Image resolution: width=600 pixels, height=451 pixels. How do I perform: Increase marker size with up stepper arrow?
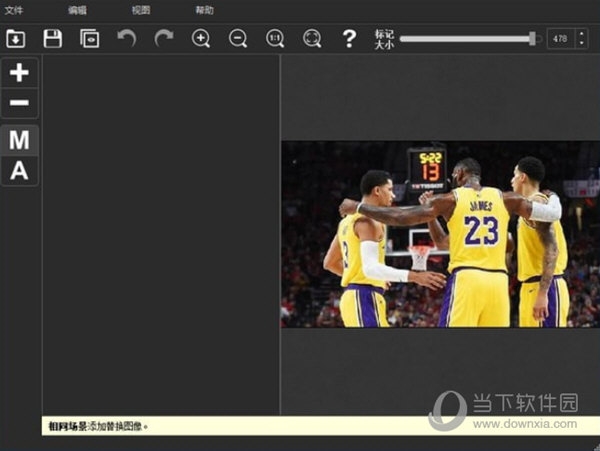[582, 34]
